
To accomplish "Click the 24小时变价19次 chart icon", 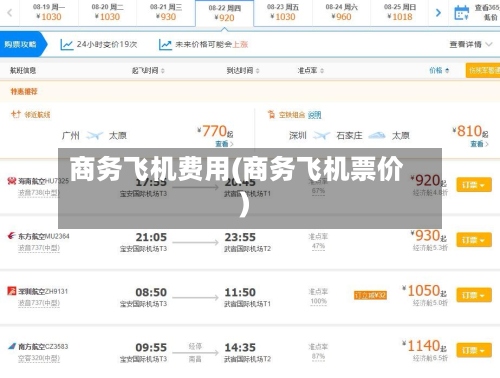I will [66, 44].
